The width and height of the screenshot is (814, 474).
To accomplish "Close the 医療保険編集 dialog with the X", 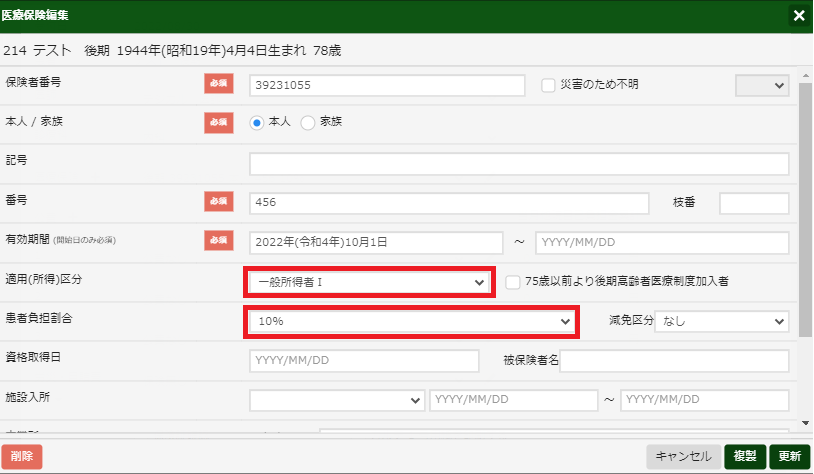I will coord(799,16).
